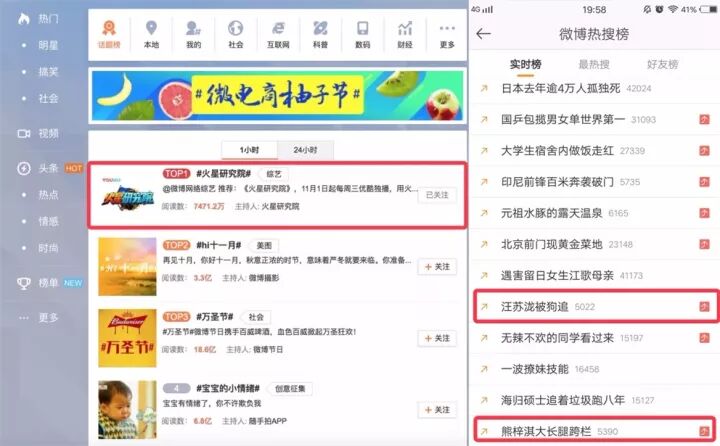Open 搞笑 in the sidebar
Image resolution: width=720 pixels, height=446 pixels.
48,72
